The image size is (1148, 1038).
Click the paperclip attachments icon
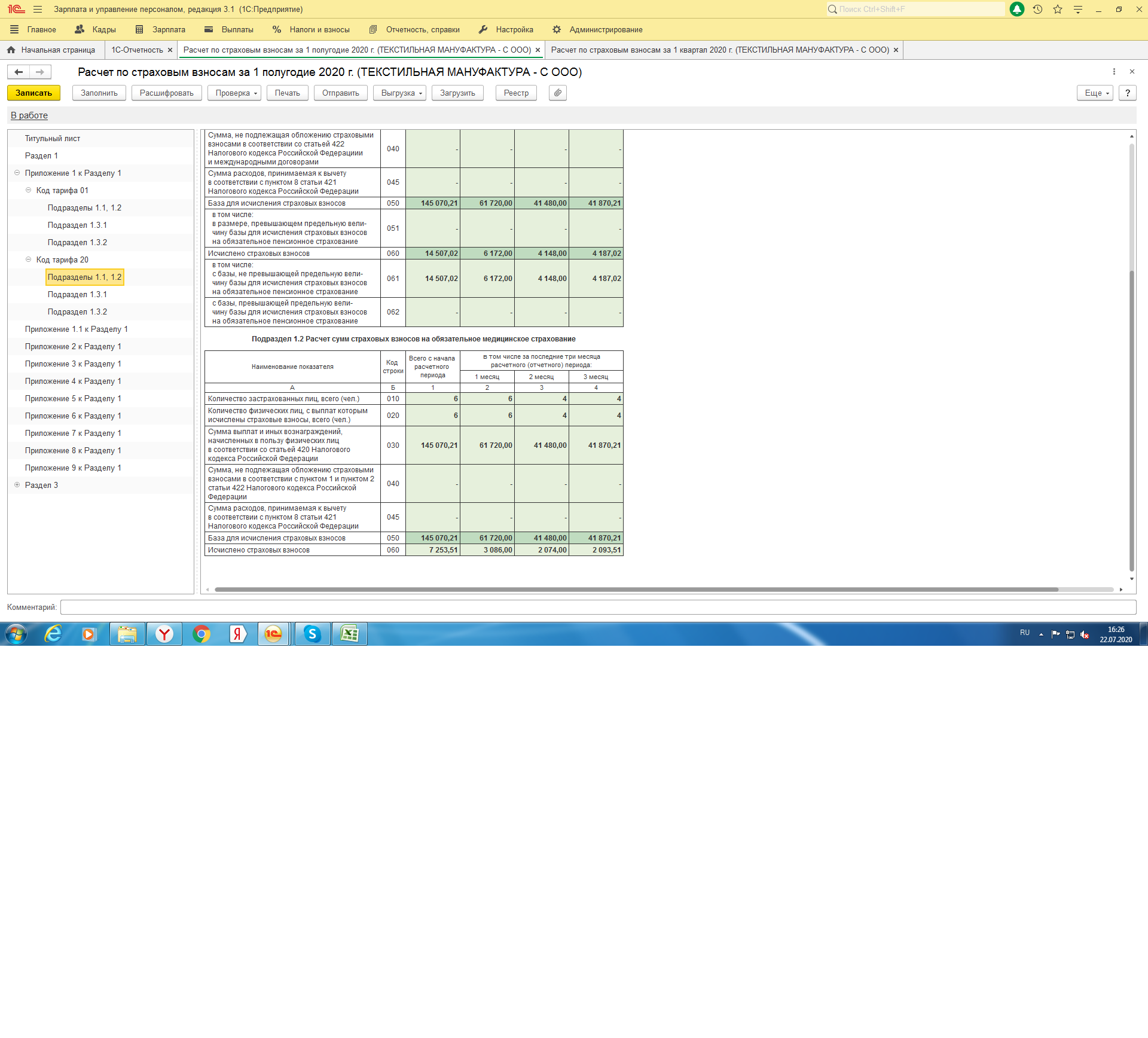click(557, 93)
